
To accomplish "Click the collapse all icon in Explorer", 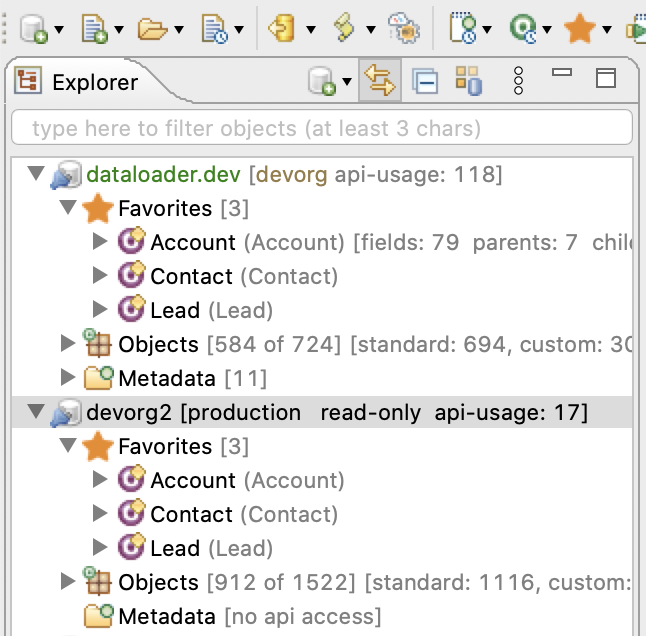I will (425, 81).
